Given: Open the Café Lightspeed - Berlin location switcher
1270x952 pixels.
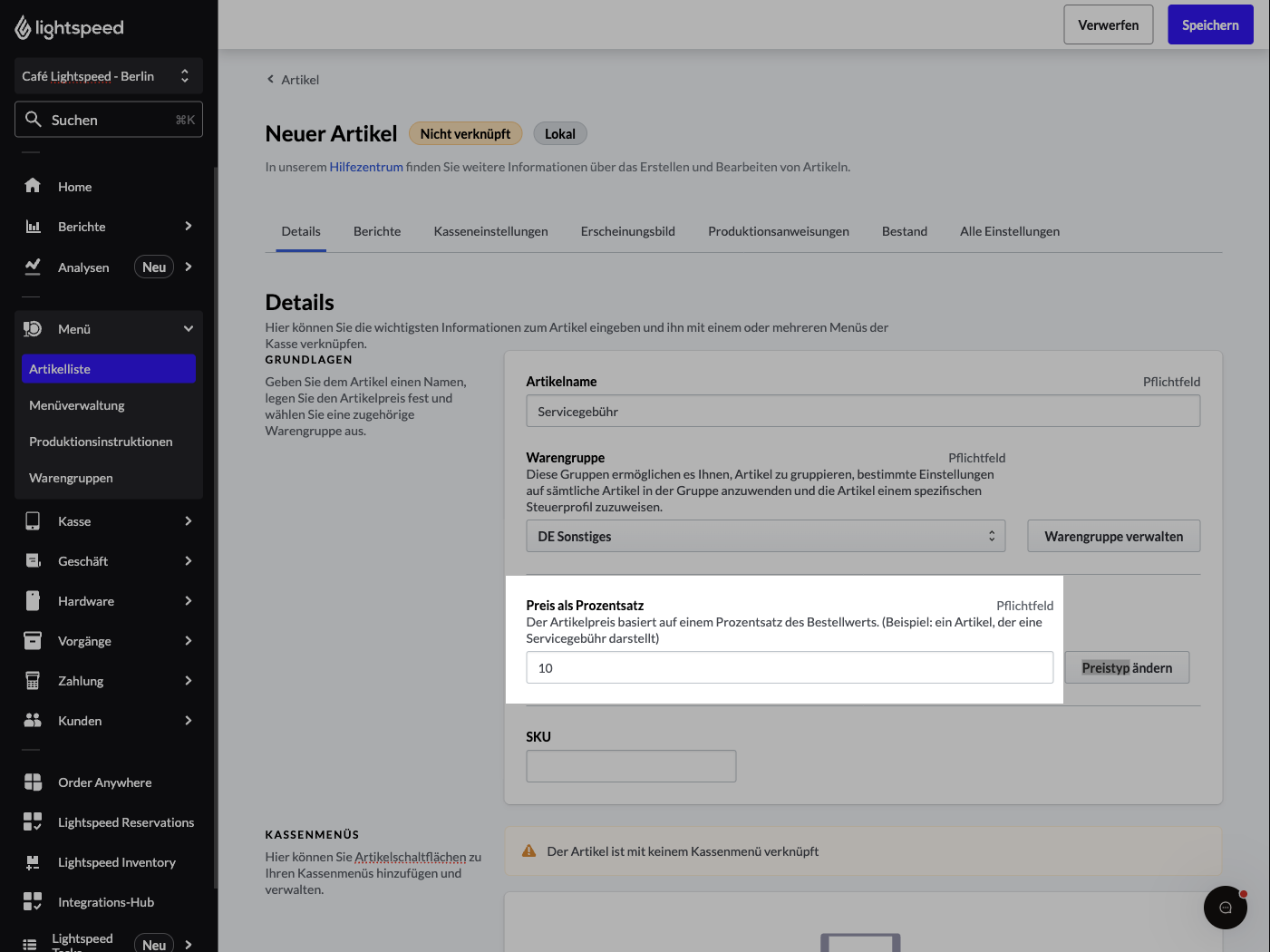Looking at the screenshot, I should [109, 76].
